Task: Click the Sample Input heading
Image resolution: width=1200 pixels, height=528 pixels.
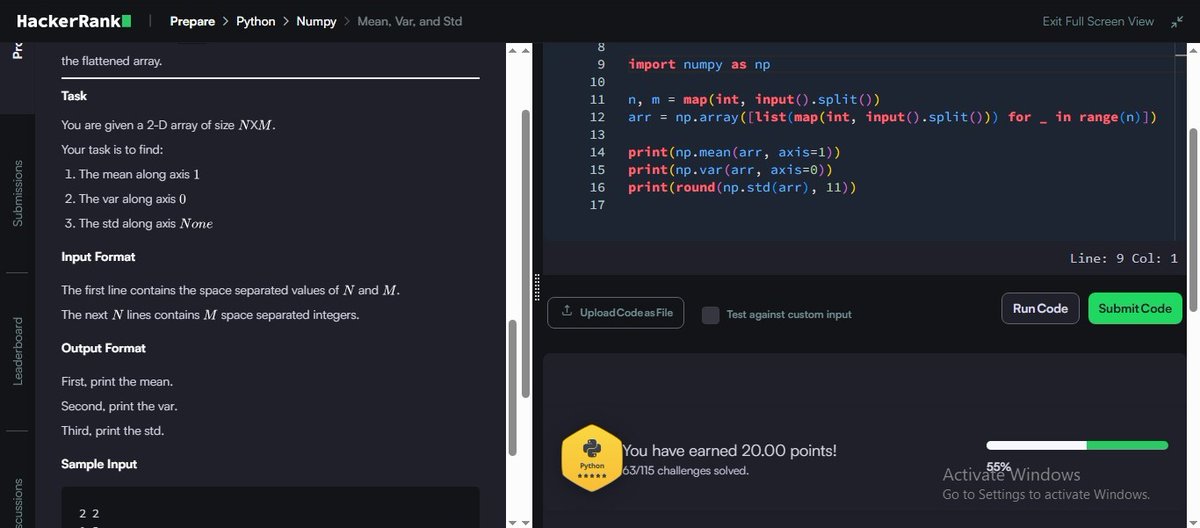Action: click(x=99, y=464)
